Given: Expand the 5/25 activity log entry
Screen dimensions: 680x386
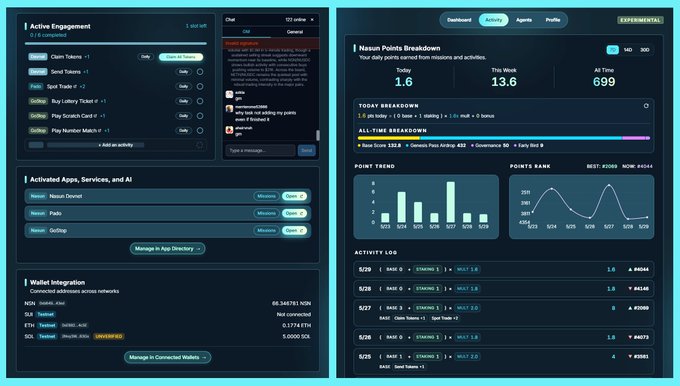Looking at the screenshot, I should click(503, 361).
